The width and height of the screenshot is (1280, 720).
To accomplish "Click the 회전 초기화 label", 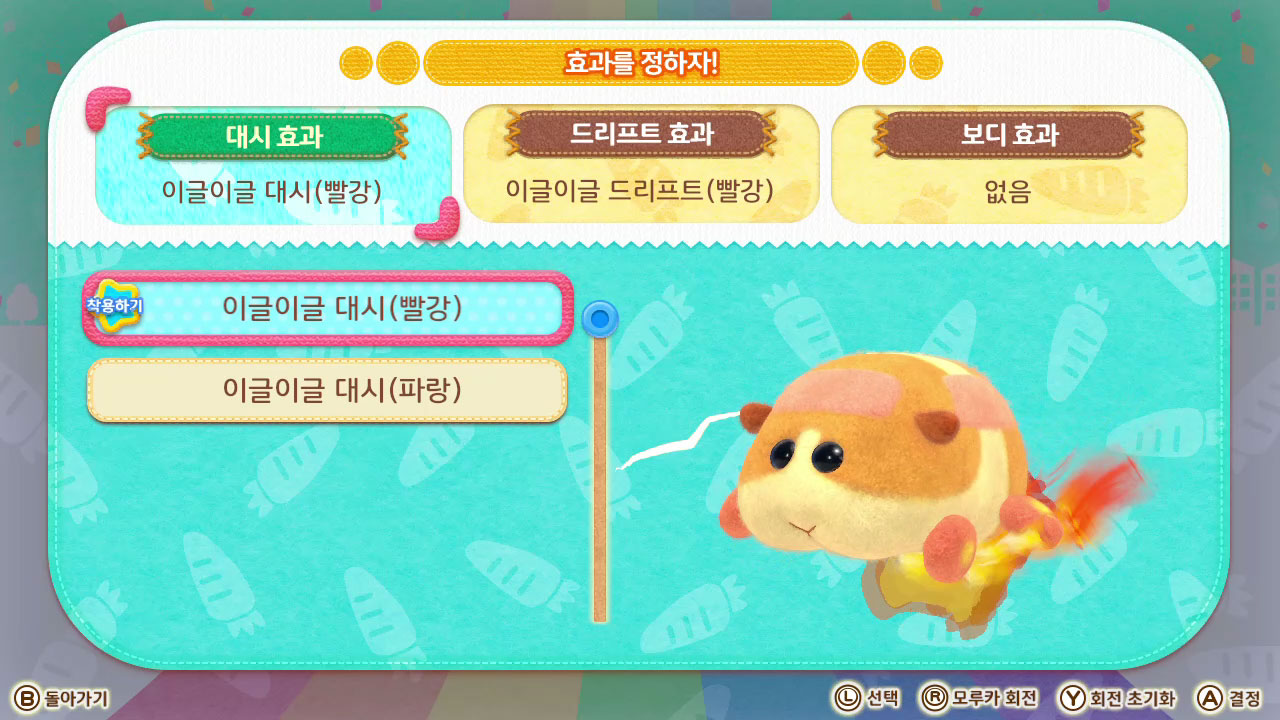I will pyautogui.click(x=1134, y=698).
